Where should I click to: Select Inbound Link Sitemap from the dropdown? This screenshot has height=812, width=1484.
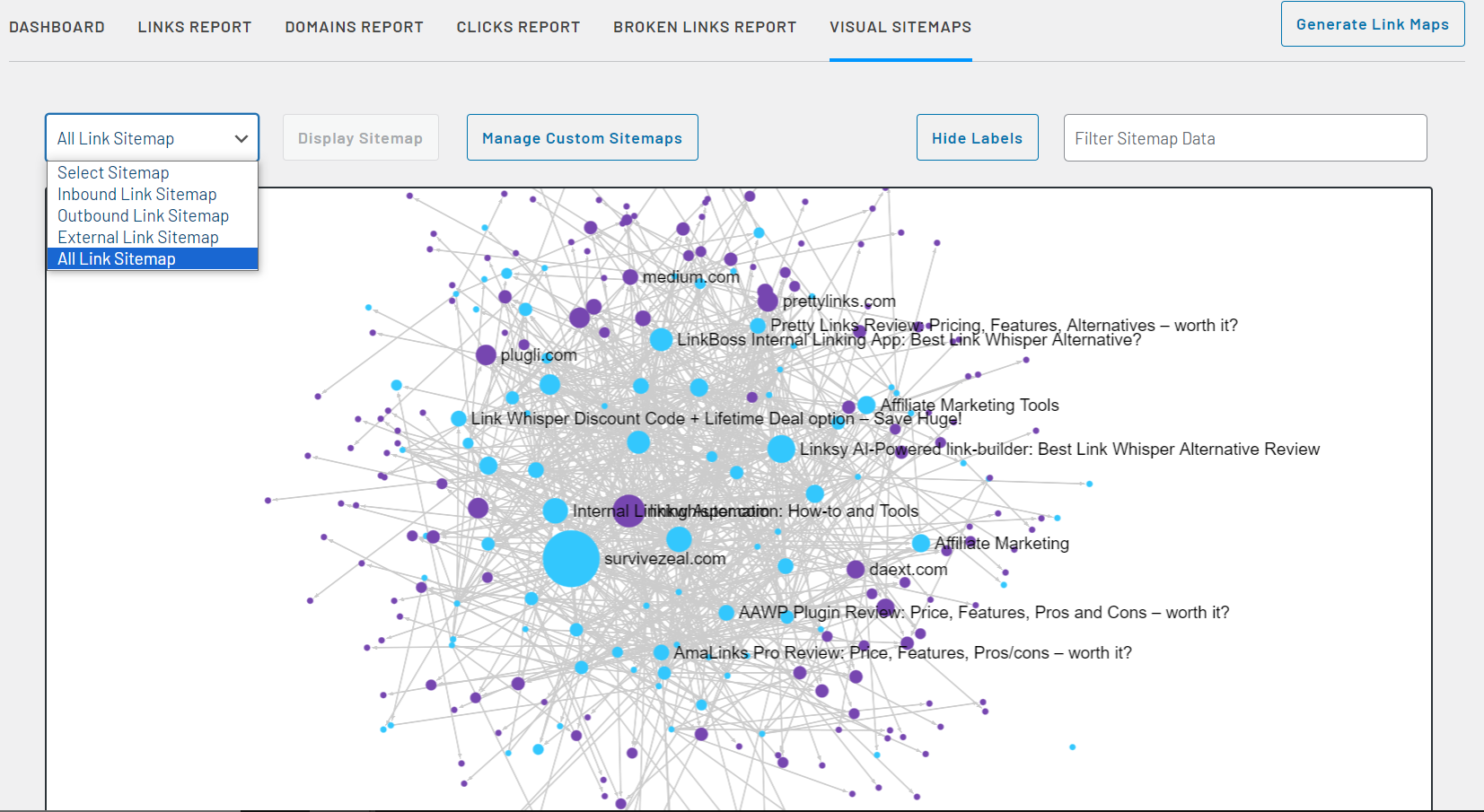(136, 194)
